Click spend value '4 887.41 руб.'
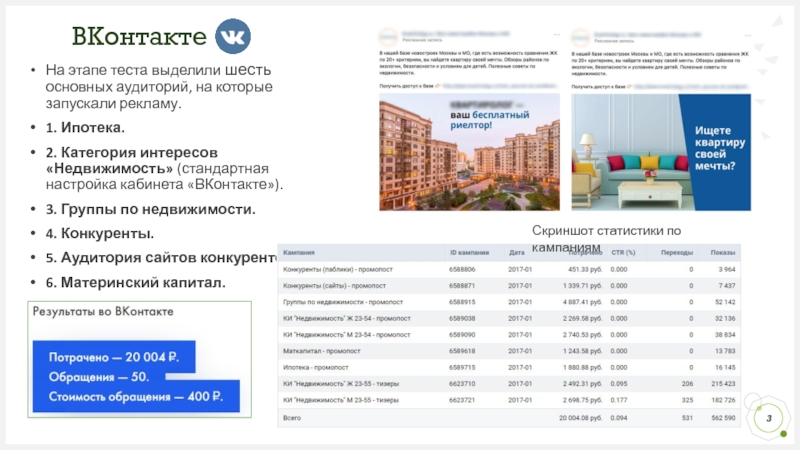The height and width of the screenshot is (450, 800). pyautogui.click(x=582, y=302)
